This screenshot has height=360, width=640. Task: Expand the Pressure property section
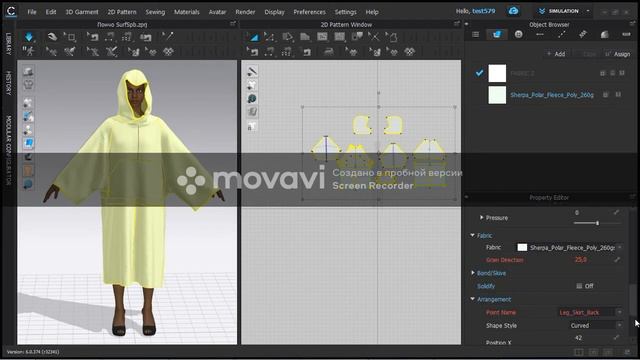(482, 218)
